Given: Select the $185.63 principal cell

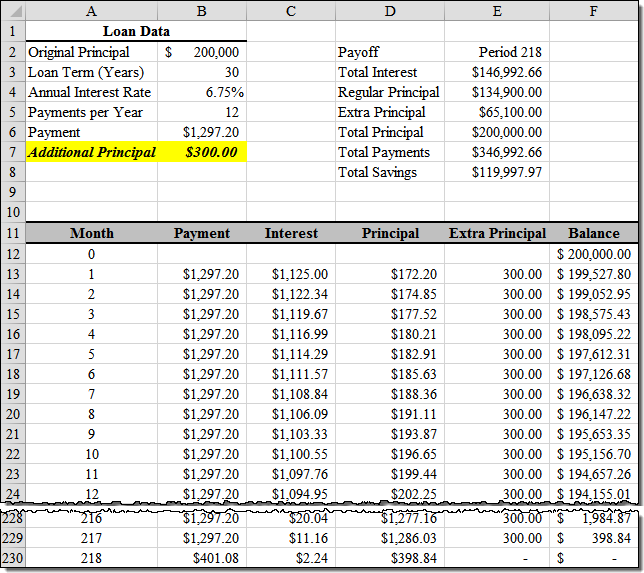Looking at the screenshot, I should pyautogui.click(x=390, y=374).
